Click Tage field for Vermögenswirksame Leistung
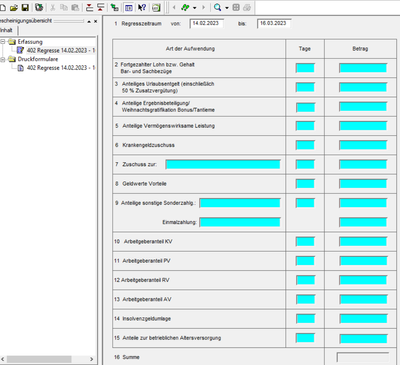 tap(305, 126)
